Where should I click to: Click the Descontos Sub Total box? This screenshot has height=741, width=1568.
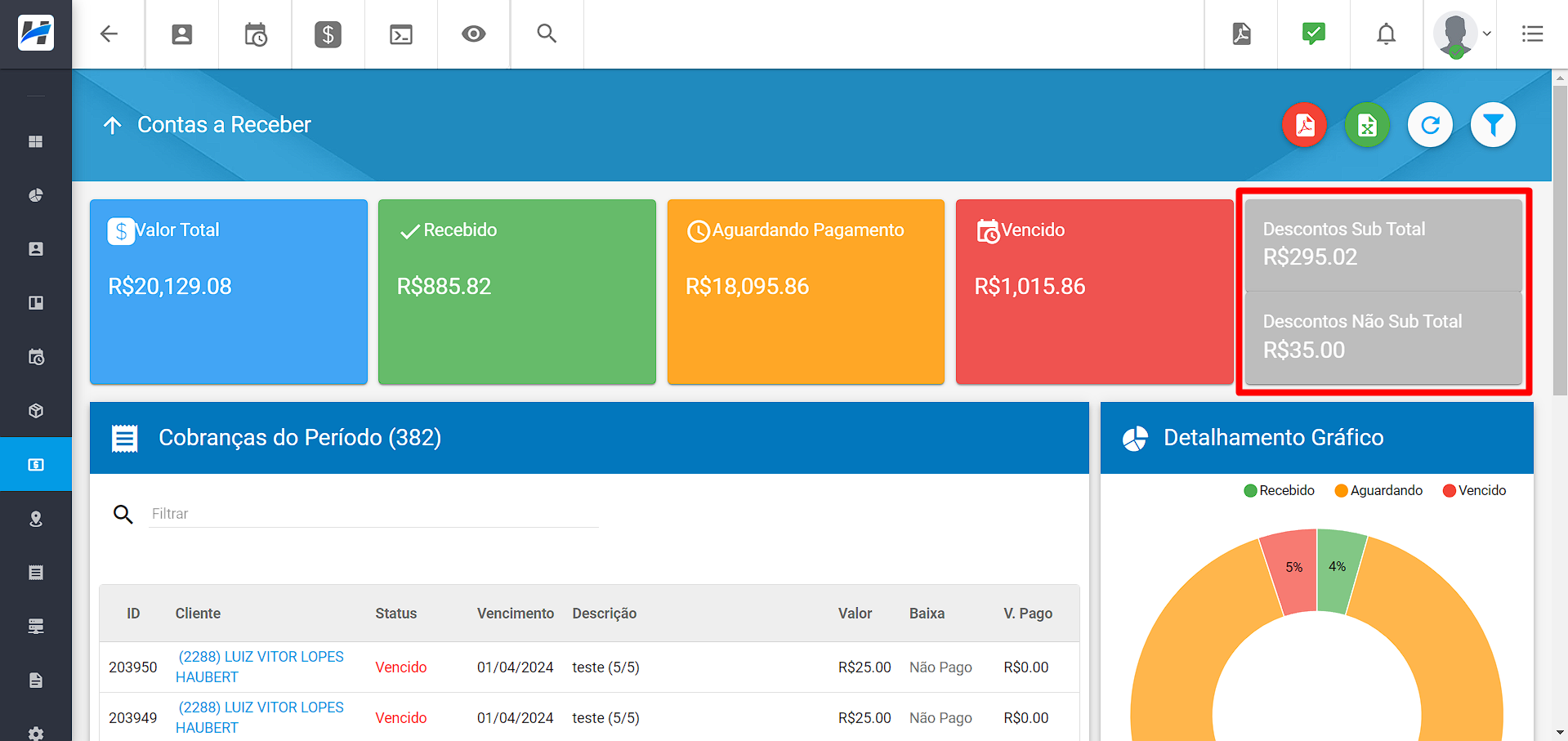1383,244
